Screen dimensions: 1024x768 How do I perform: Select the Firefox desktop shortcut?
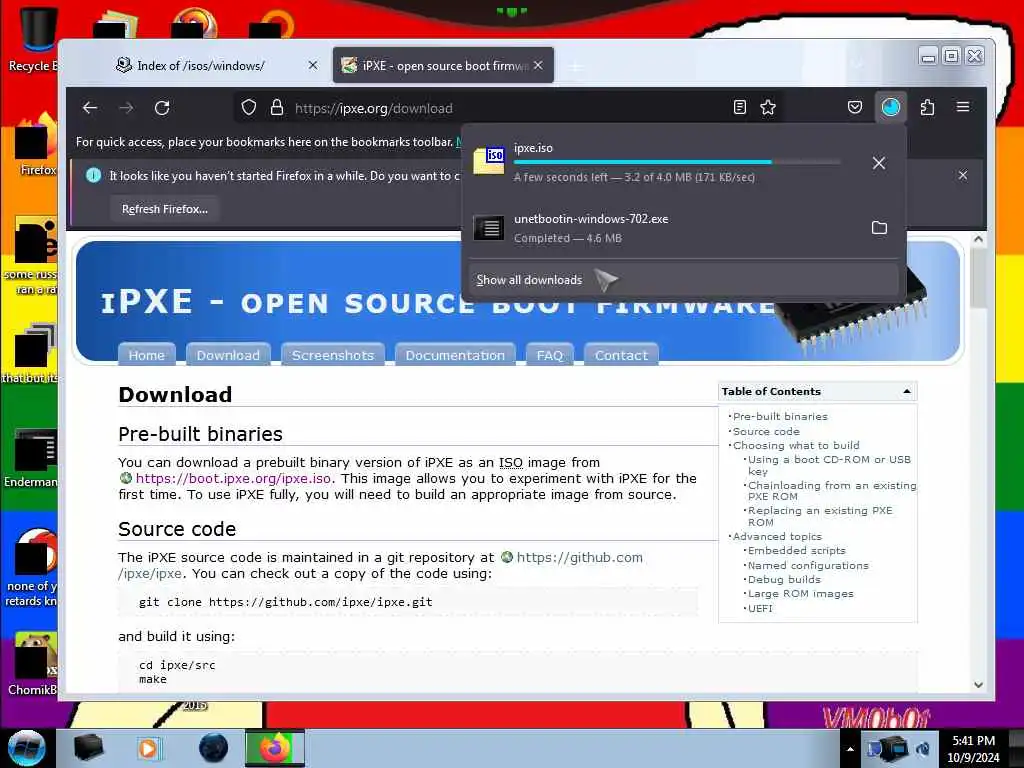pos(34,145)
